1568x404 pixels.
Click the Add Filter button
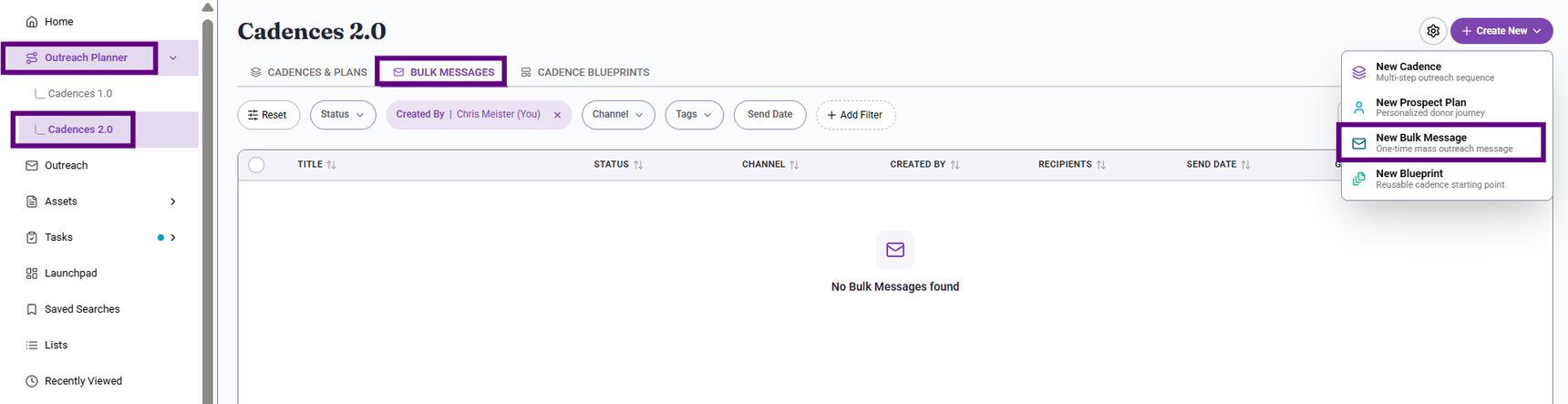(x=856, y=115)
